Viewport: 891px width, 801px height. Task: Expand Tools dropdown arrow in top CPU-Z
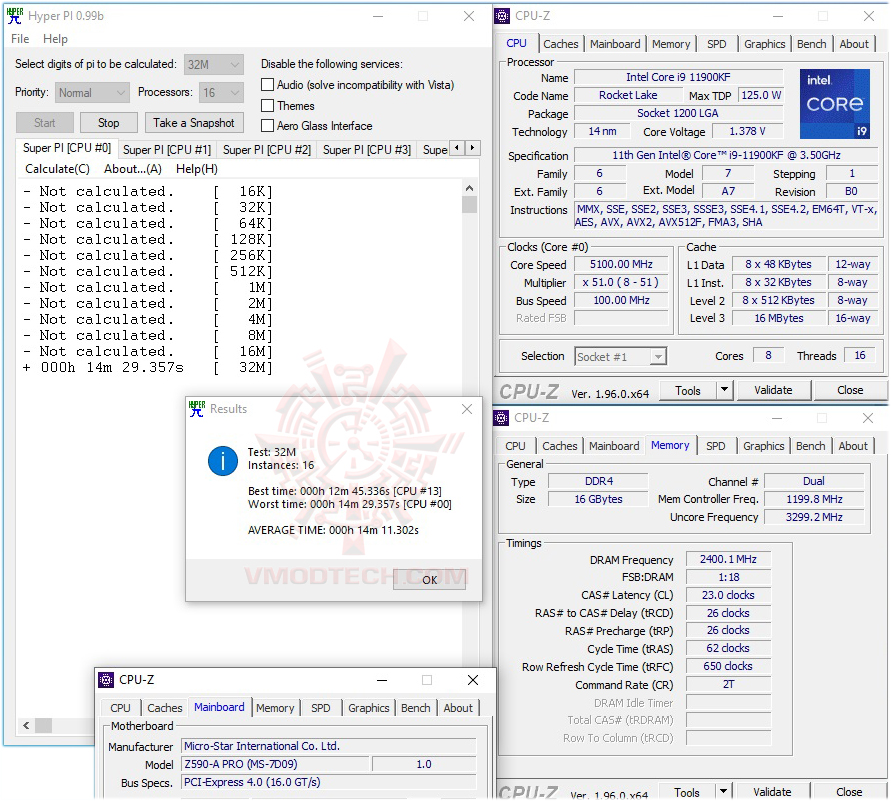coord(724,390)
